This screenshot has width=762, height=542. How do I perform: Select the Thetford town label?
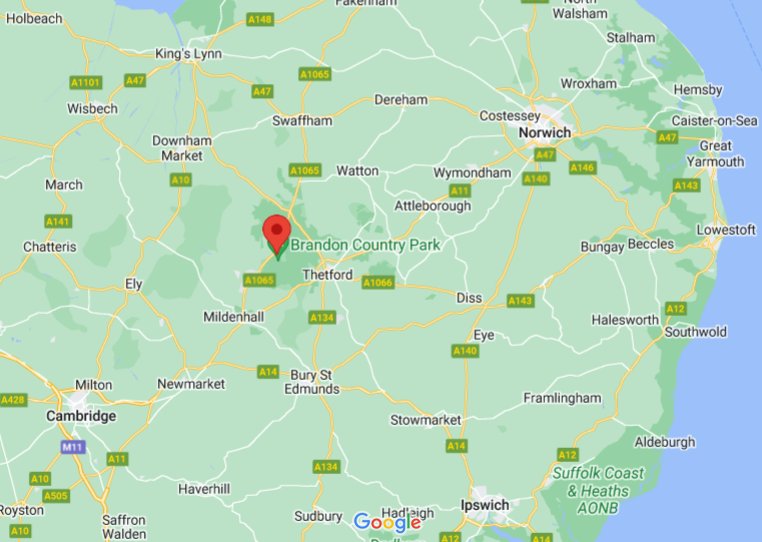pos(328,275)
